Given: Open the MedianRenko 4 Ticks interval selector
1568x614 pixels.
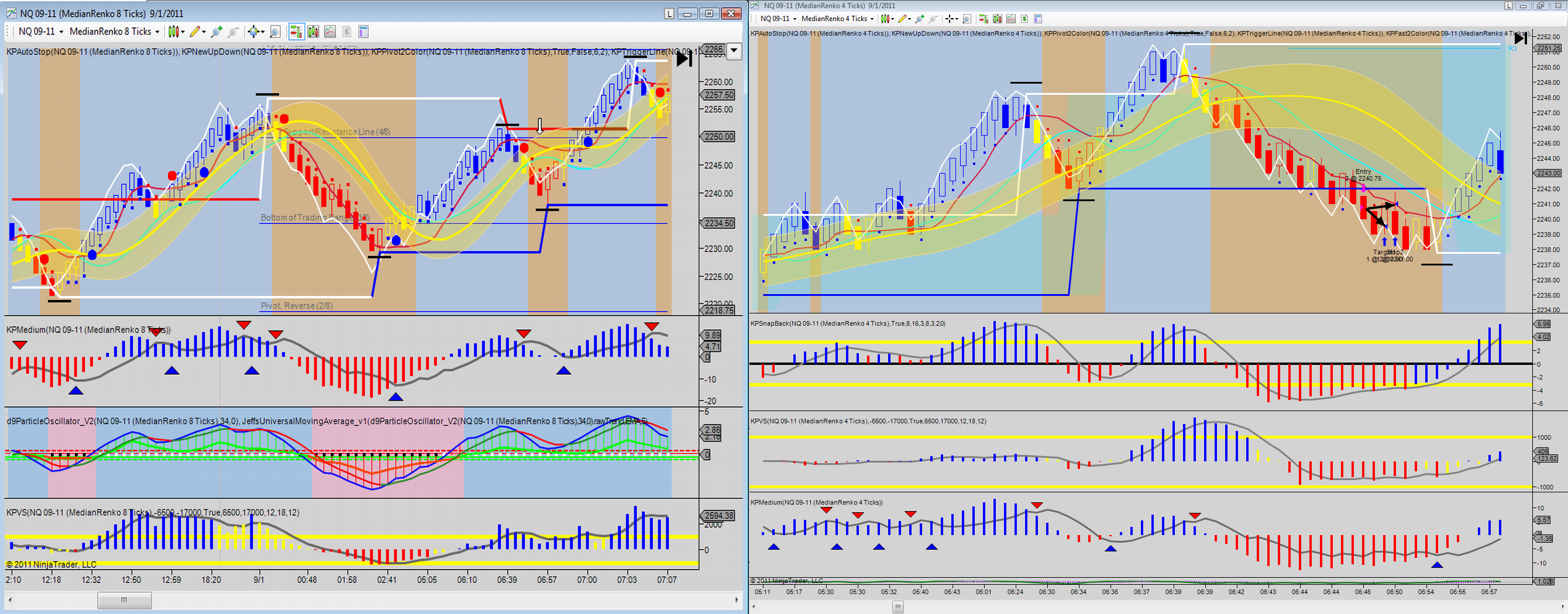Looking at the screenshot, I should point(837,19).
